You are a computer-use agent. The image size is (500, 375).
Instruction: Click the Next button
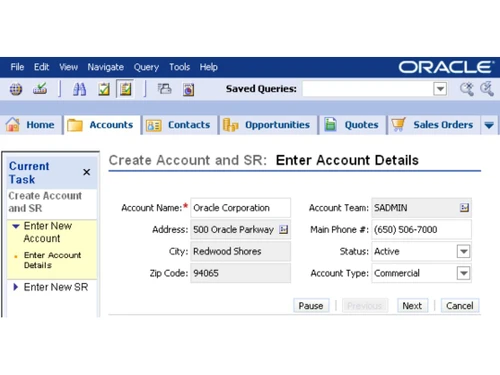click(412, 306)
